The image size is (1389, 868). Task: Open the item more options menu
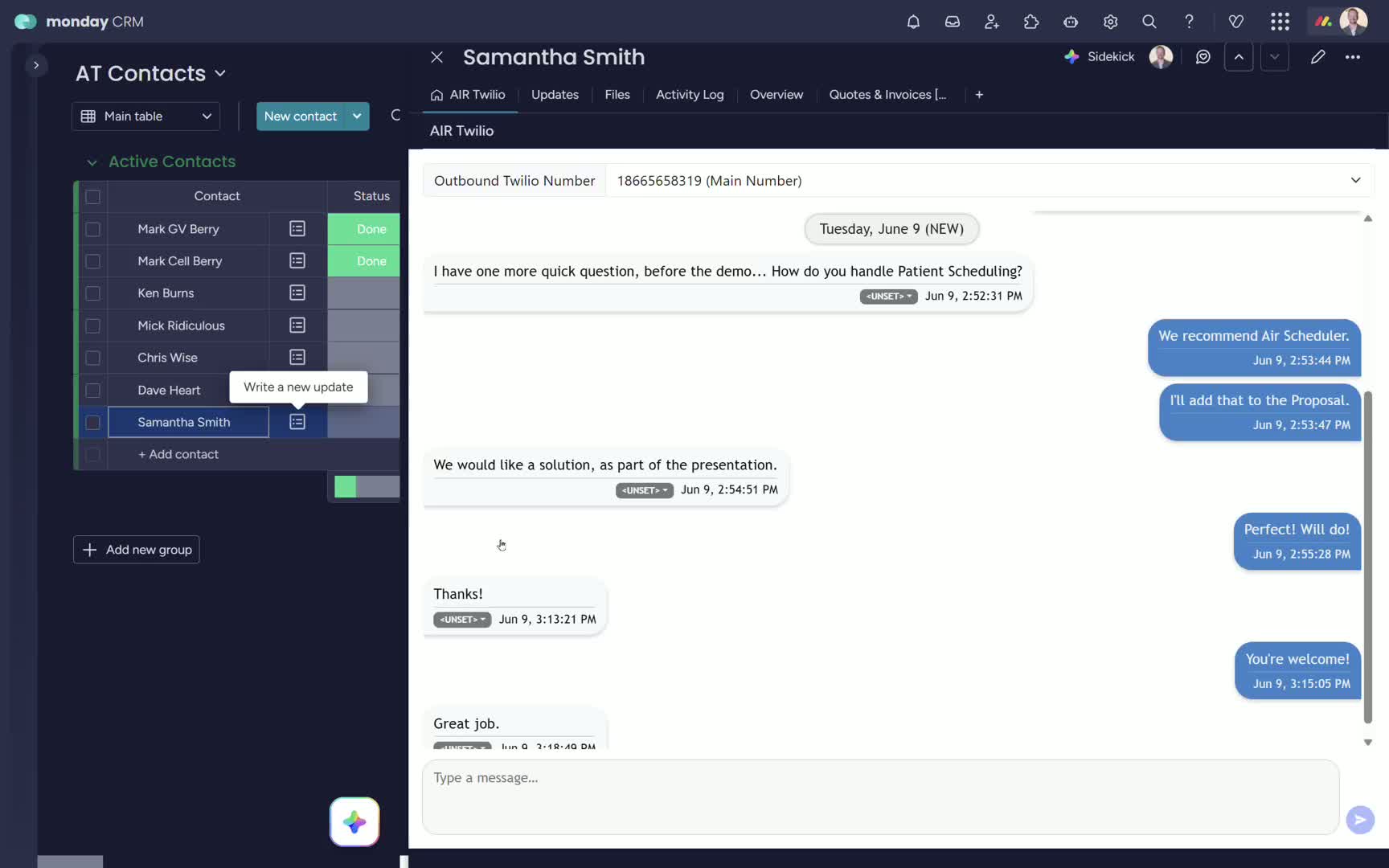1353,56
